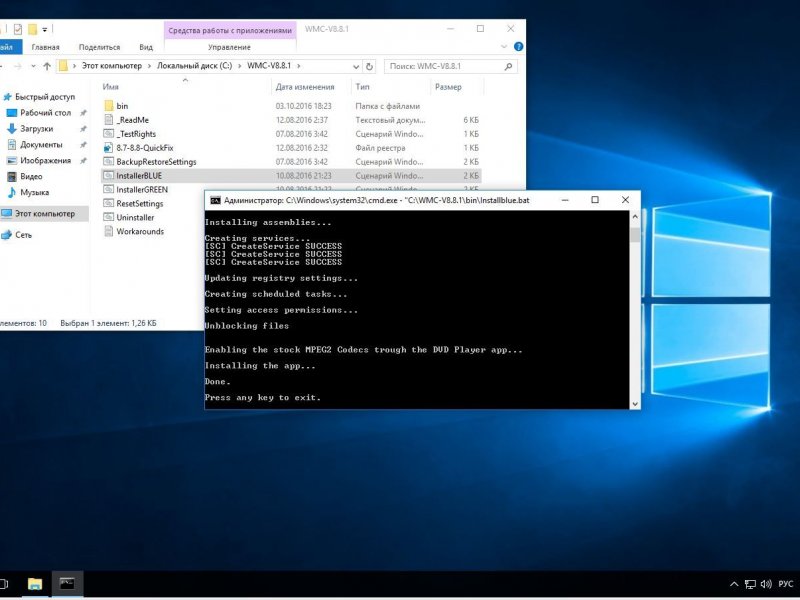Switch to the Поделиться ribbon tab
The width and height of the screenshot is (800, 600).
coord(99,47)
